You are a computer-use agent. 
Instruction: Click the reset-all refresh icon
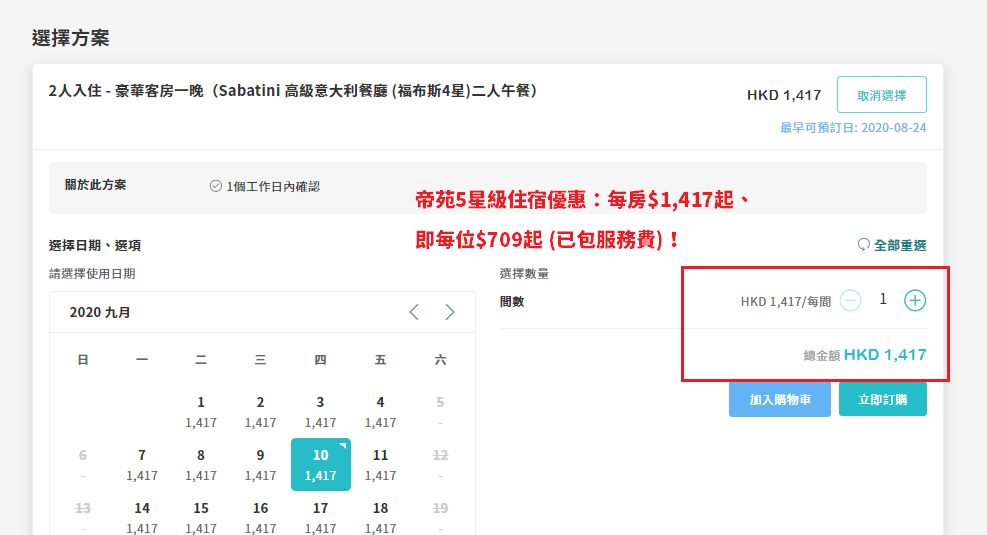point(864,245)
